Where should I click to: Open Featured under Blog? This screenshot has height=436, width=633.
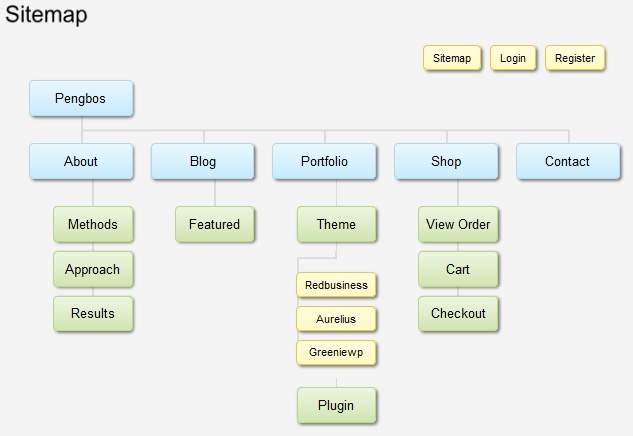(x=215, y=224)
